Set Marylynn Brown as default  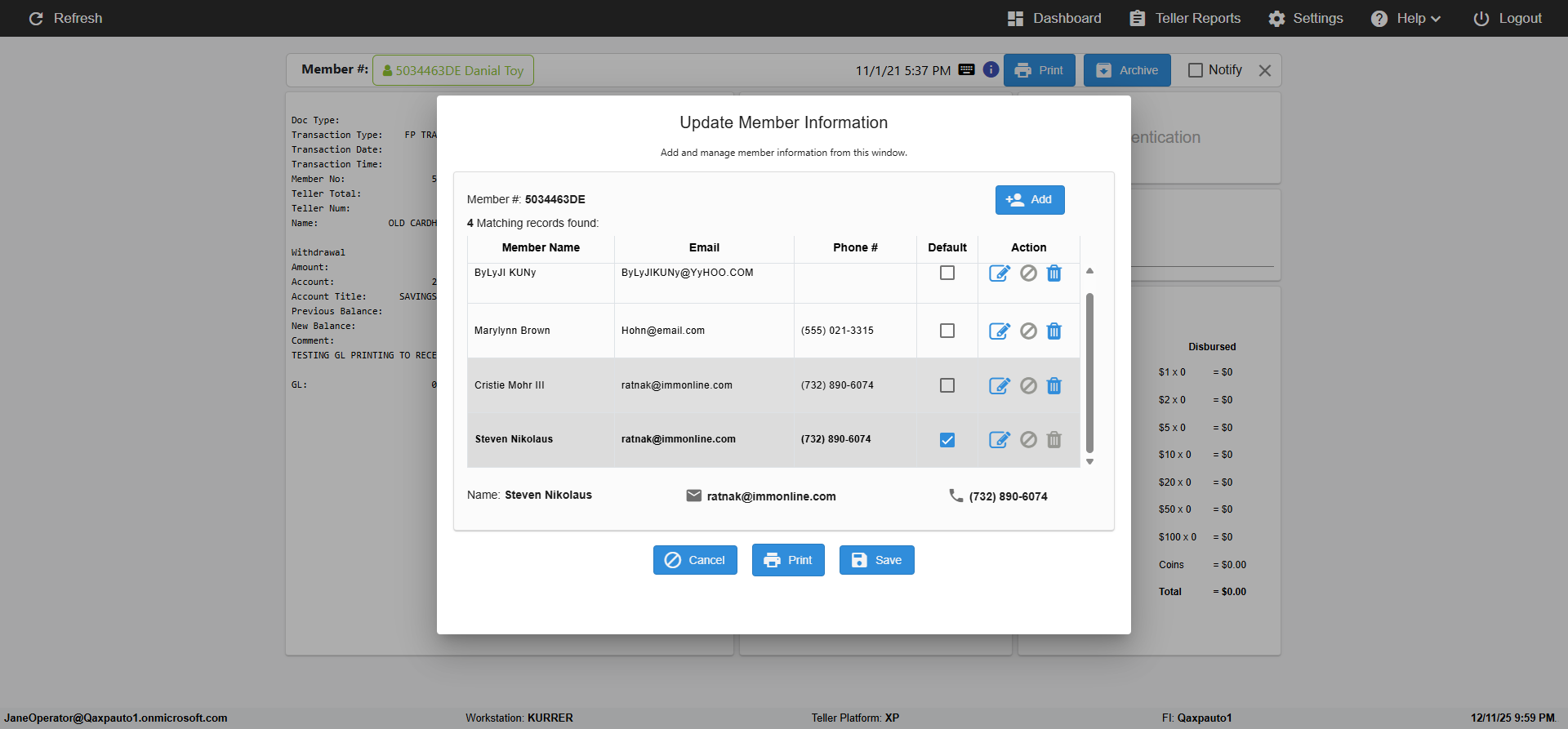[947, 331]
